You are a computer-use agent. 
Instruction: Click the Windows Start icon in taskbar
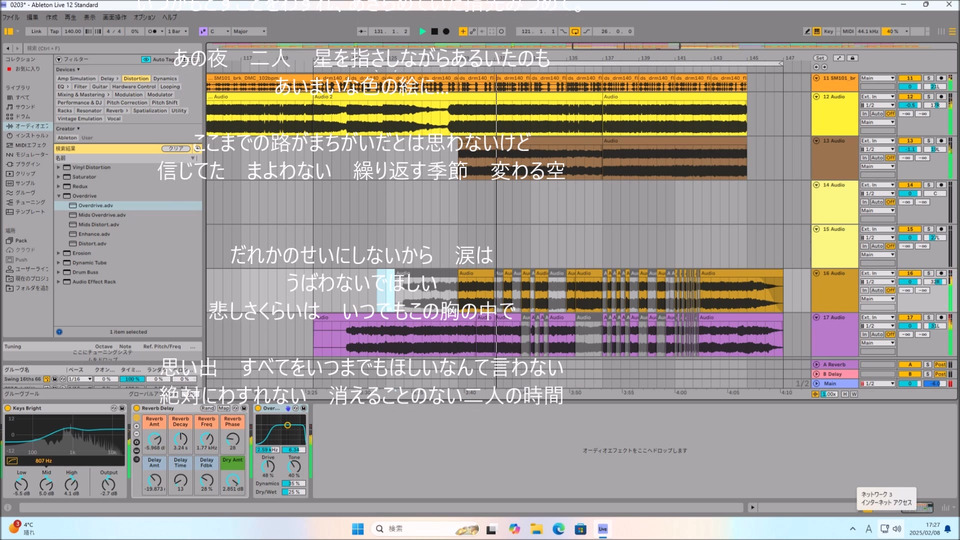(357, 527)
